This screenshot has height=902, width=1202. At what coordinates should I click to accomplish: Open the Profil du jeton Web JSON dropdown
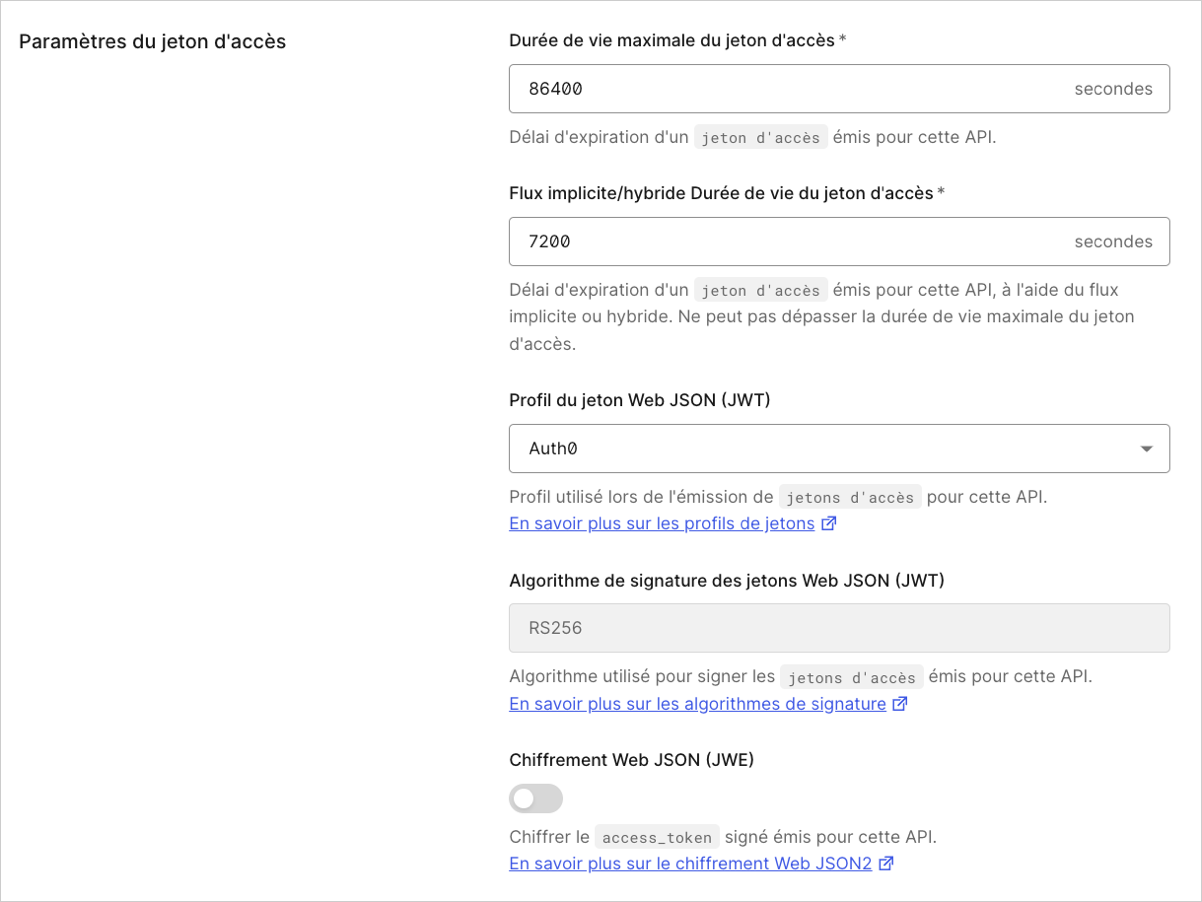[x=839, y=448]
